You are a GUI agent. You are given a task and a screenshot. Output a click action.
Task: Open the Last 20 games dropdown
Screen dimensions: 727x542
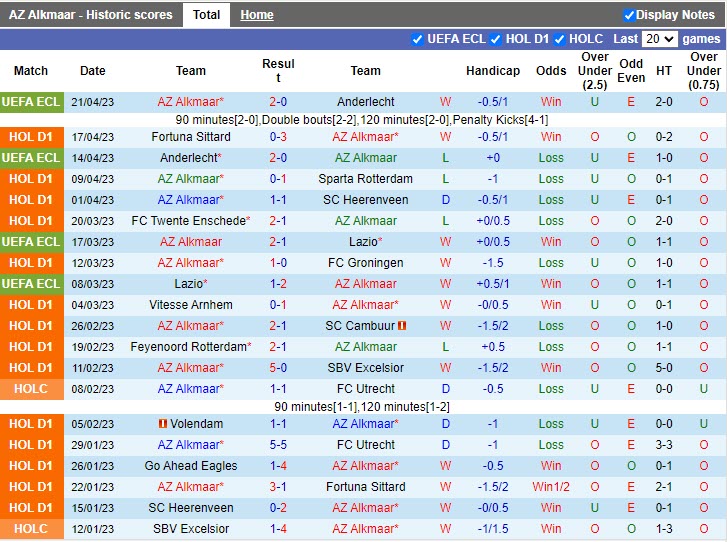click(x=659, y=39)
